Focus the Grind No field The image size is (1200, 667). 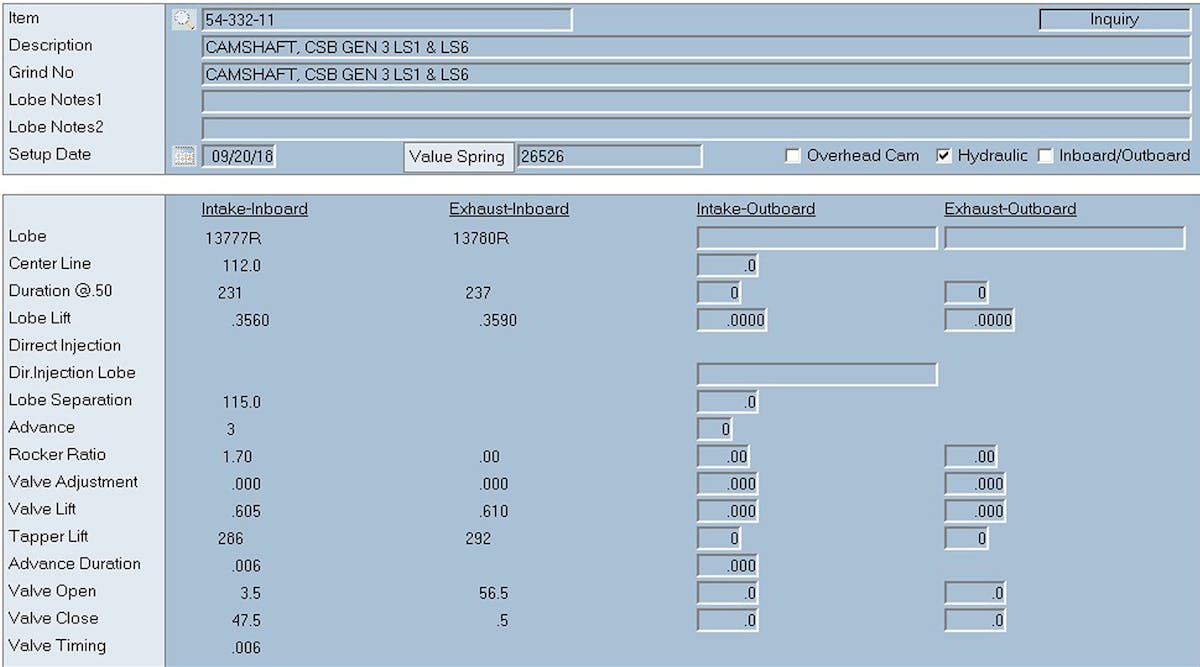coord(695,74)
